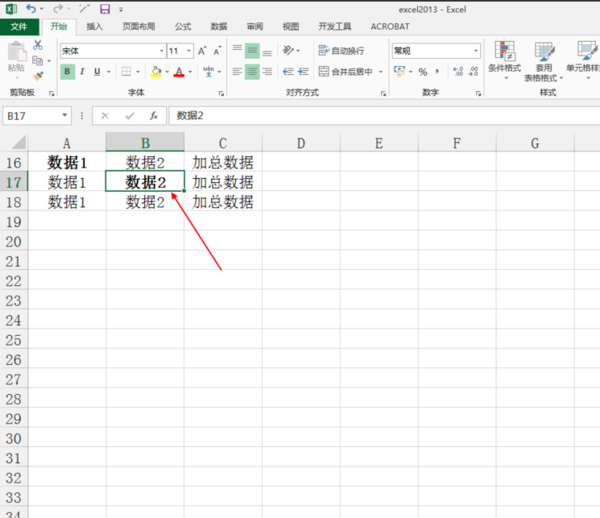Confirm the formula bar entry with checkmark
The image size is (600, 518).
(x=130, y=116)
